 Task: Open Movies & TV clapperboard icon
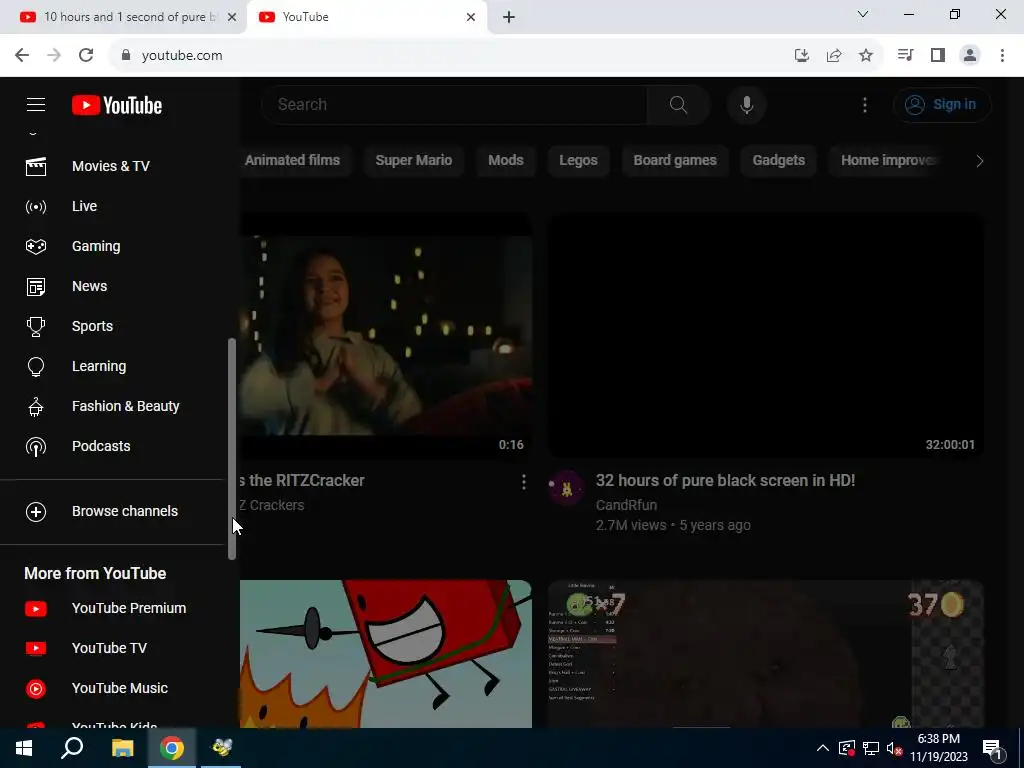[x=36, y=167]
